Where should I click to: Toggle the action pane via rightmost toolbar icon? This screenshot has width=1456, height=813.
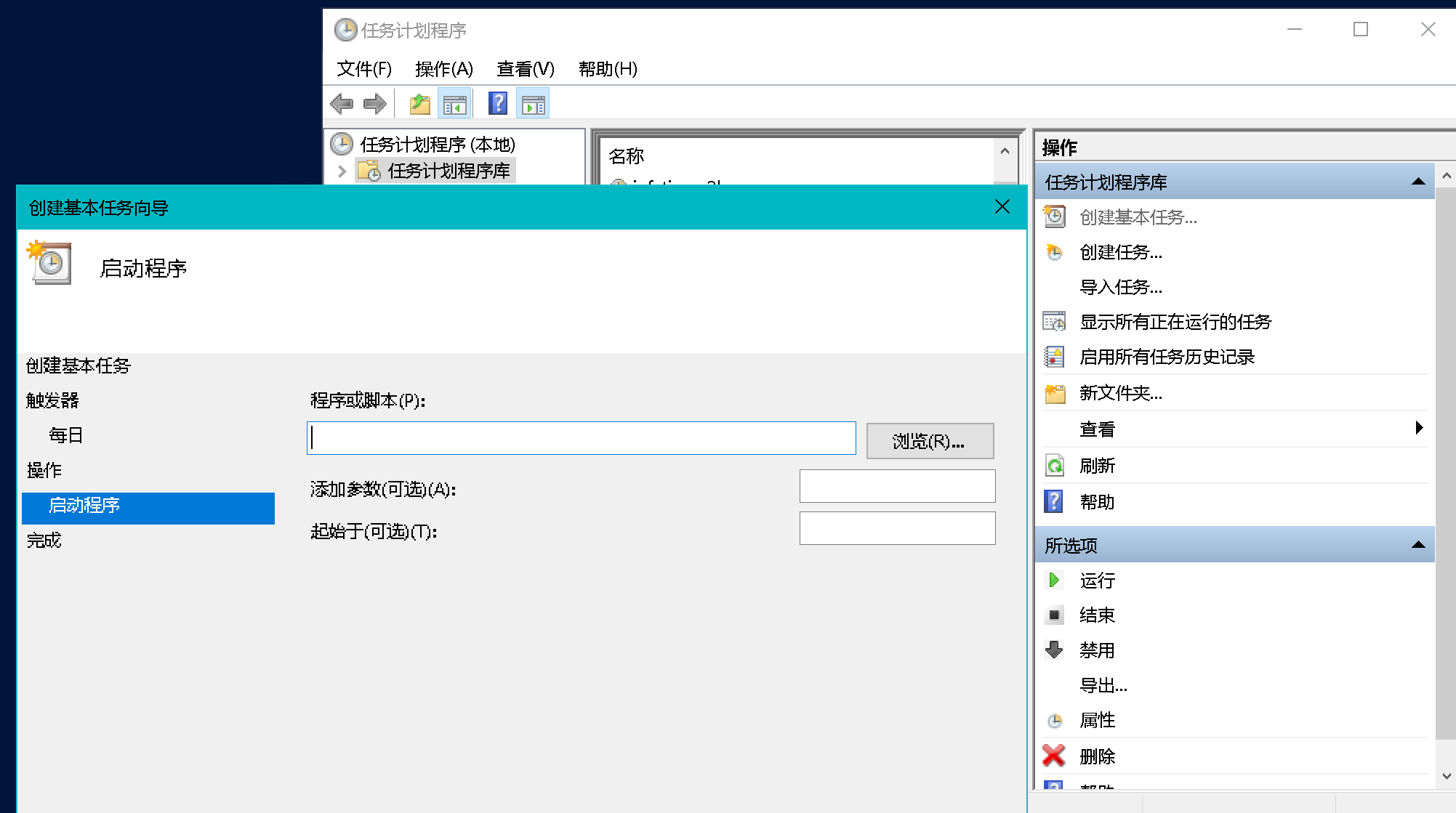pyautogui.click(x=533, y=103)
